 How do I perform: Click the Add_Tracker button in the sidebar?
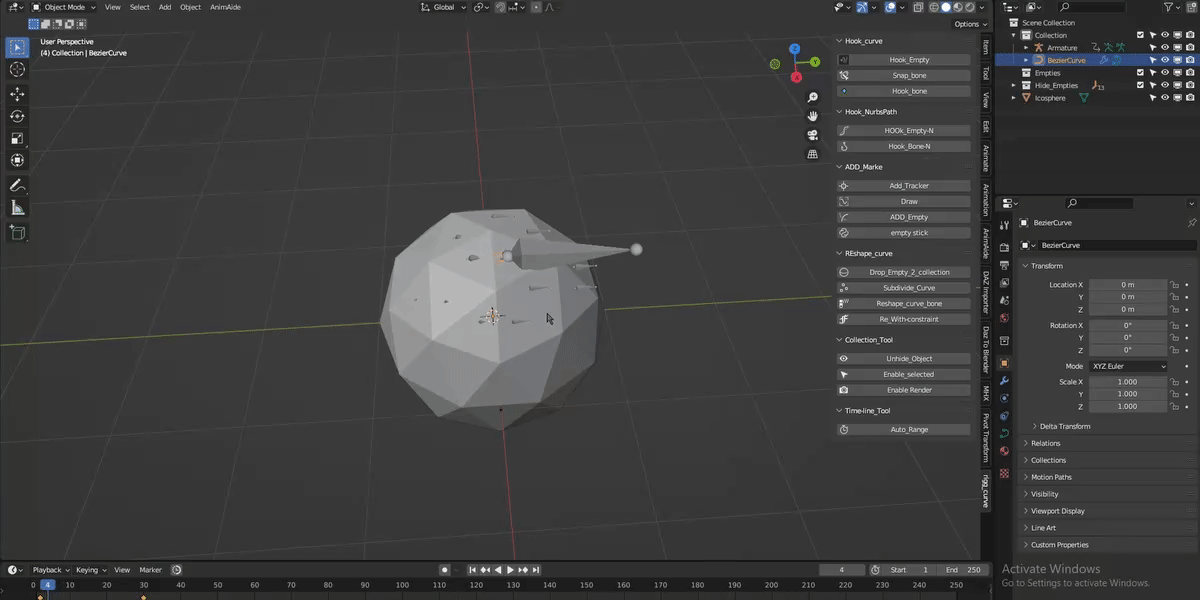(903, 185)
